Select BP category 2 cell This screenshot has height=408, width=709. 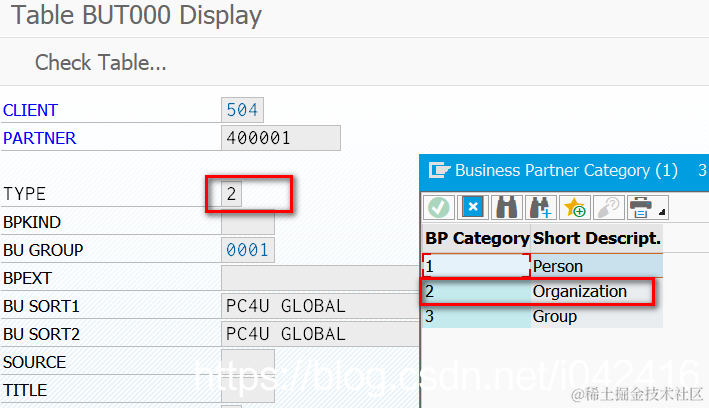point(477,291)
